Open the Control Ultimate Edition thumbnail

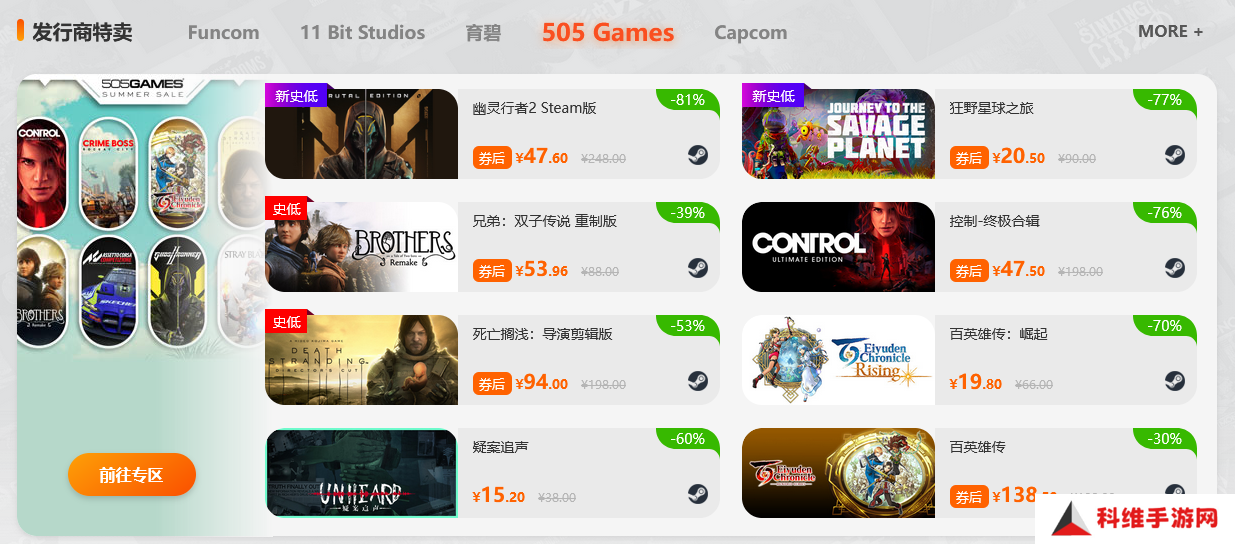pyautogui.click(x=838, y=247)
